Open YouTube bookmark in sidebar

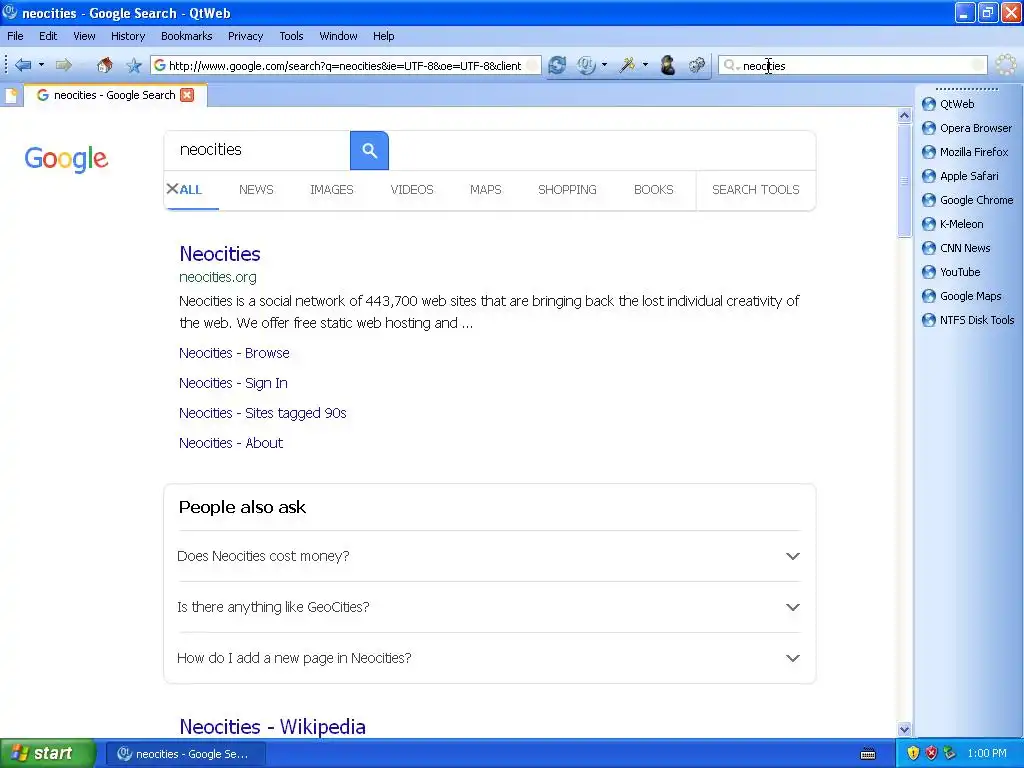[952, 272]
